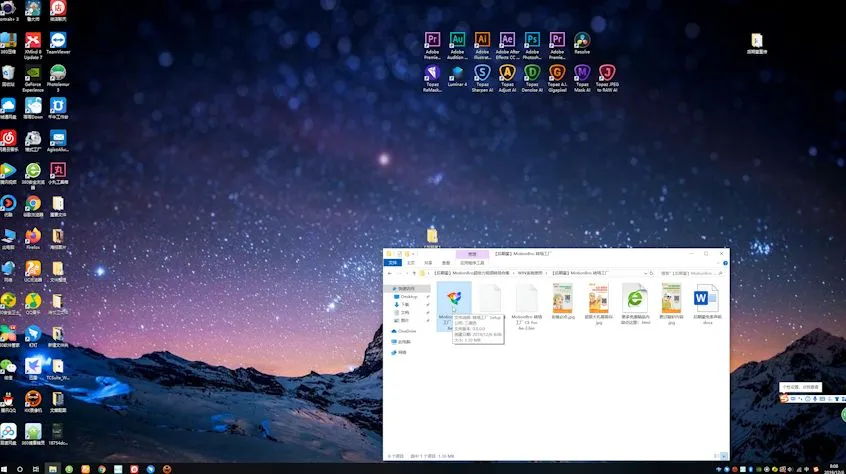Open the folder icon at desktop top-right corner
The image size is (846, 474).
pyautogui.click(x=756, y=43)
